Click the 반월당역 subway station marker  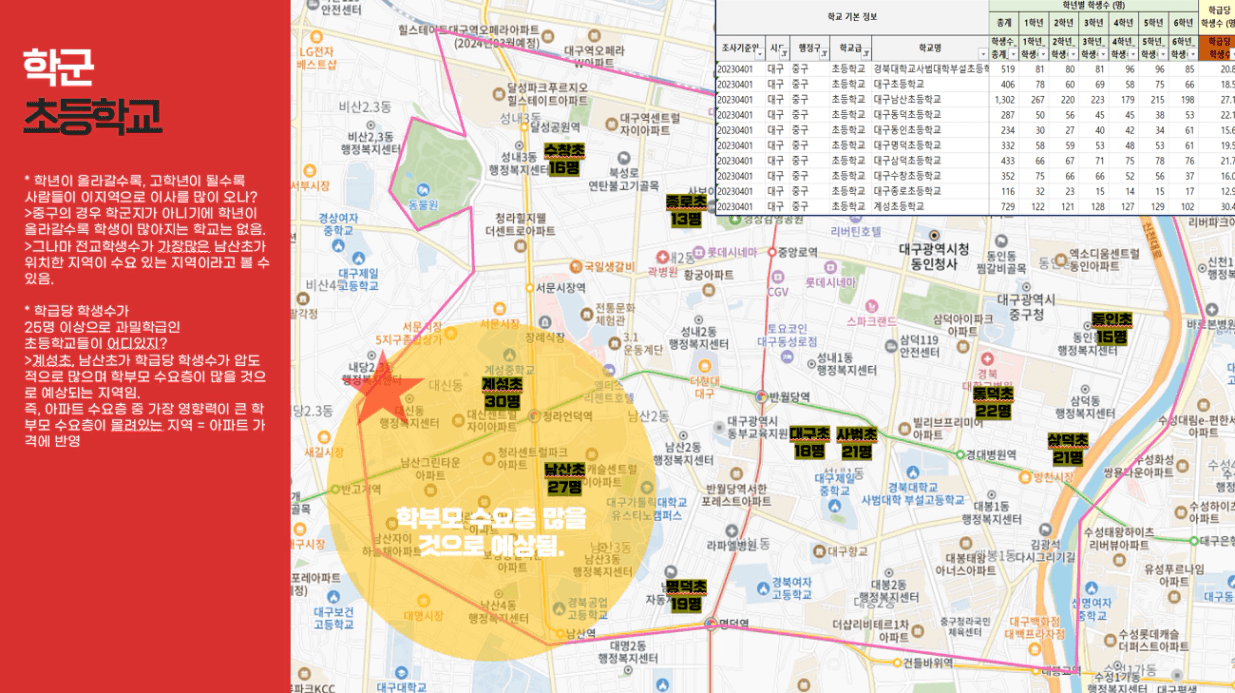tap(762, 396)
